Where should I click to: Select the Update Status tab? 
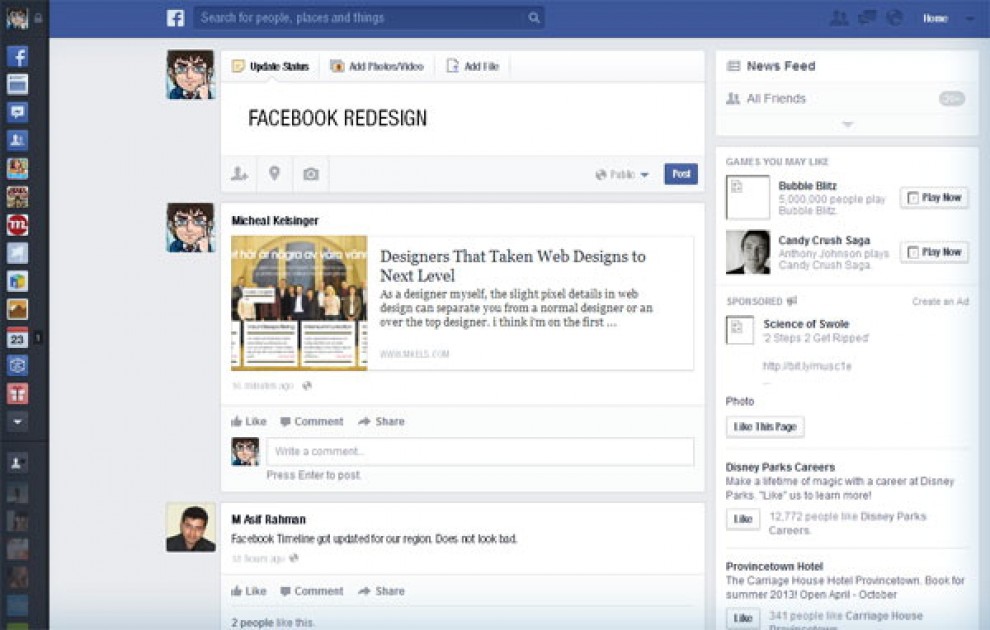[x=270, y=66]
